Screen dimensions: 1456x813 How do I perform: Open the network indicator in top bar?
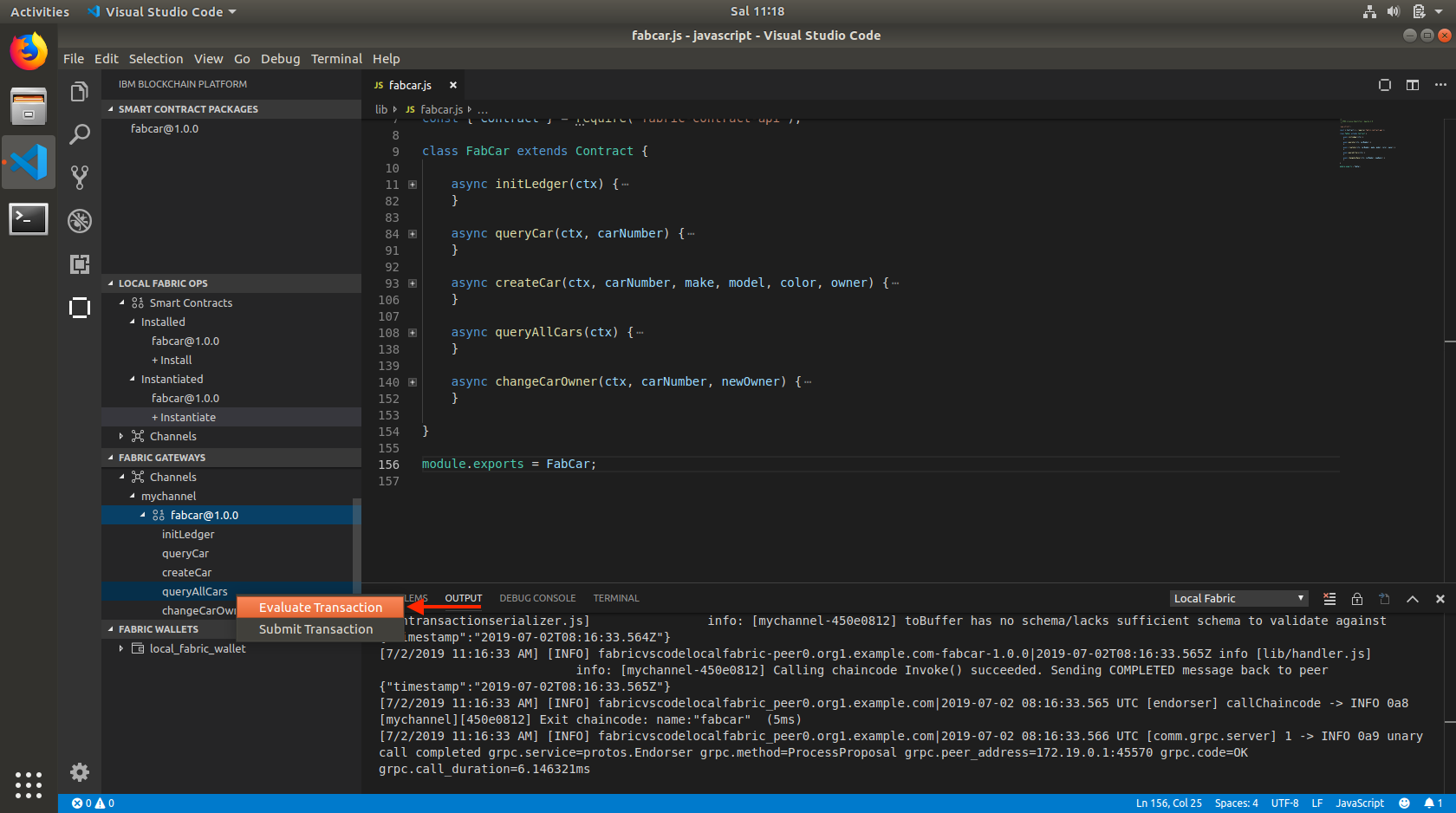click(x=1369, y=11)
